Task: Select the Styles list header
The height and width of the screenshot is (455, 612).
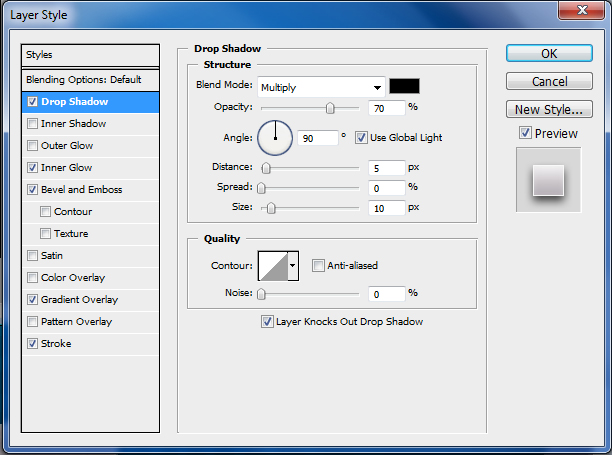Action: tap(91, 55)
